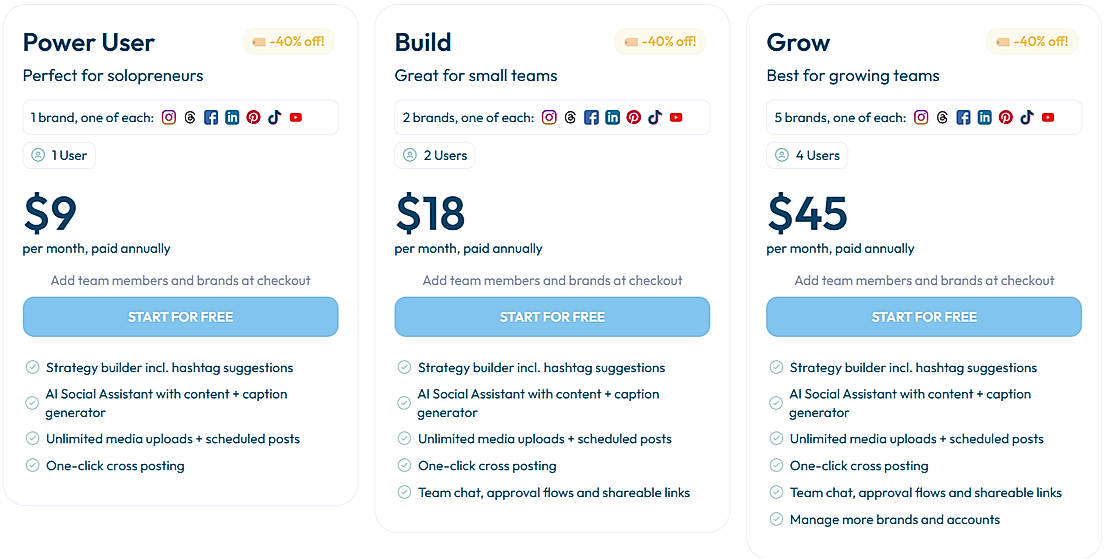
Task: Click Pinterest icon in Build plan
Action: 633,117
